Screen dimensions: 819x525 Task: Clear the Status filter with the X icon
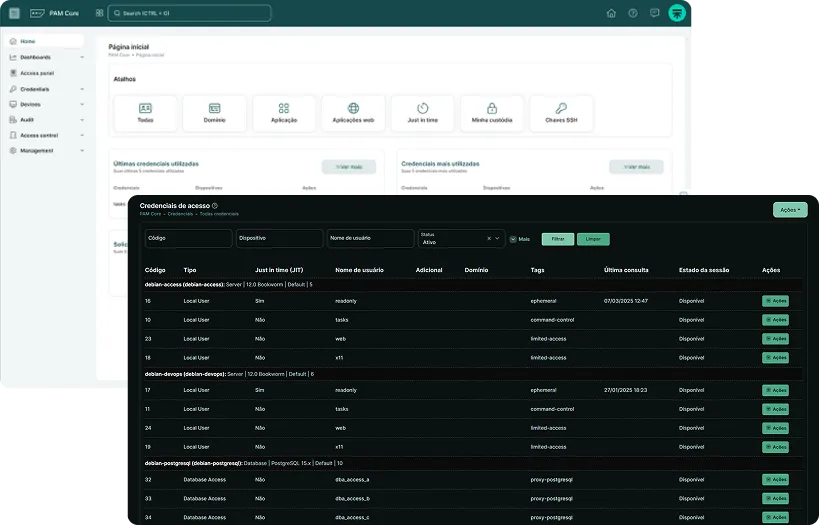tap(489, 238)
